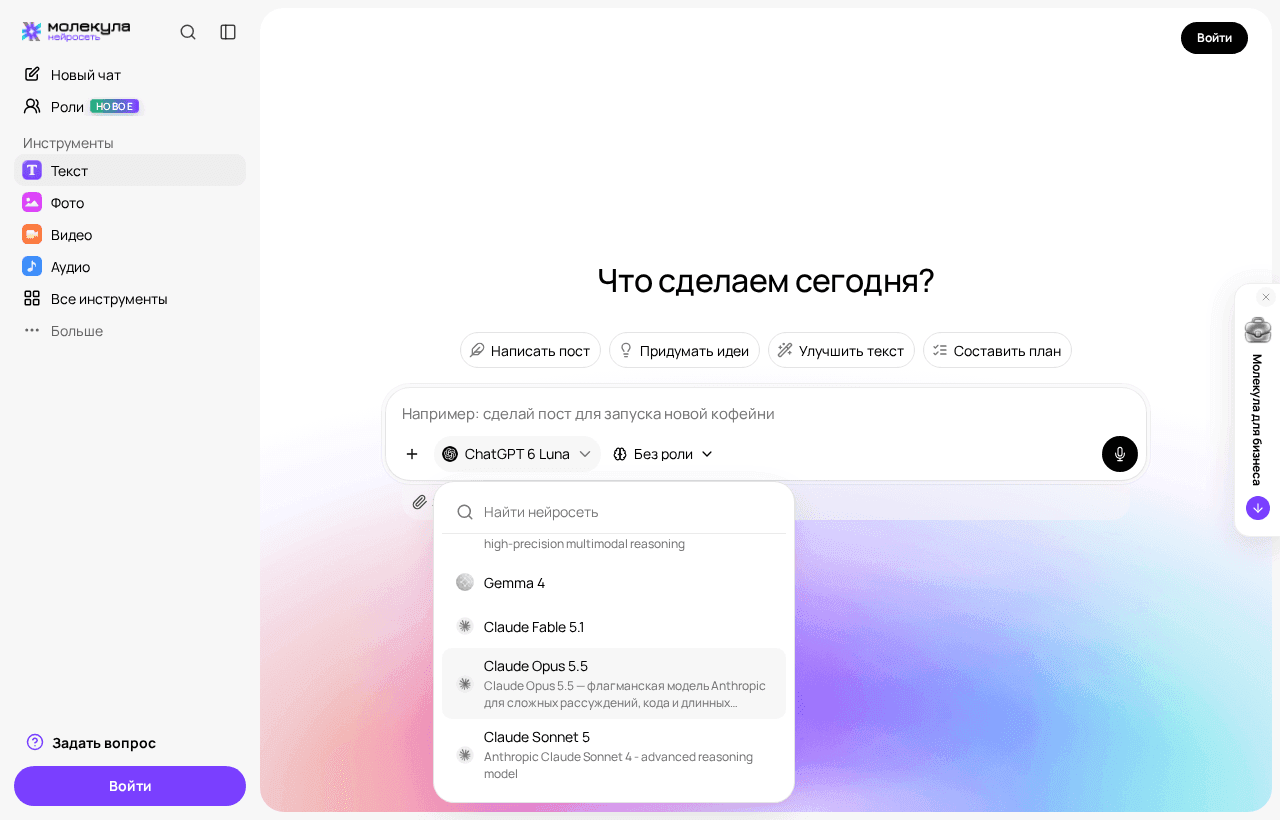Choose the Составить план suggestion

[x=997, y=350]
